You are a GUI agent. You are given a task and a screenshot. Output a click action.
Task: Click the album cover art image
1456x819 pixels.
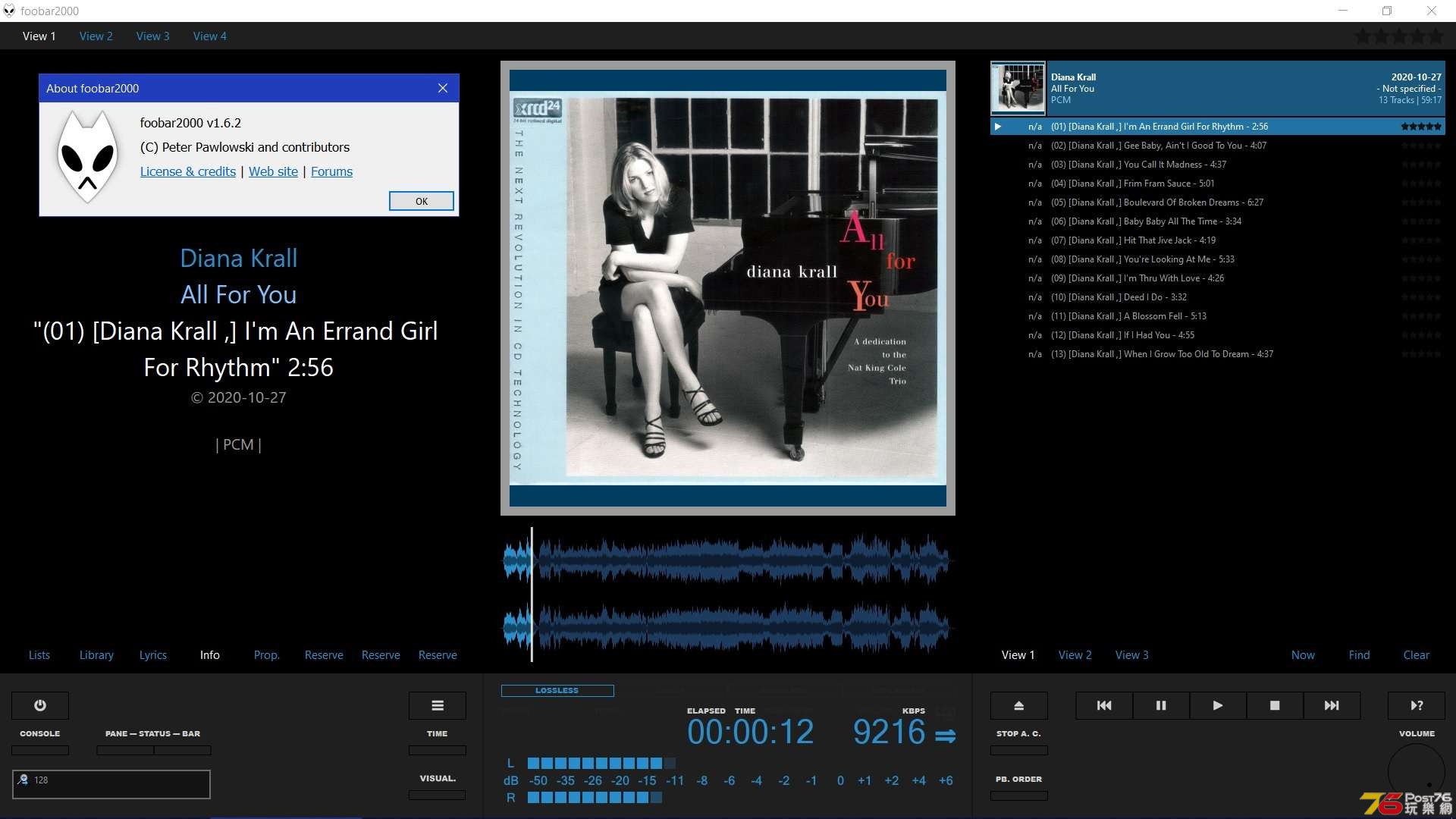(728, 288)
